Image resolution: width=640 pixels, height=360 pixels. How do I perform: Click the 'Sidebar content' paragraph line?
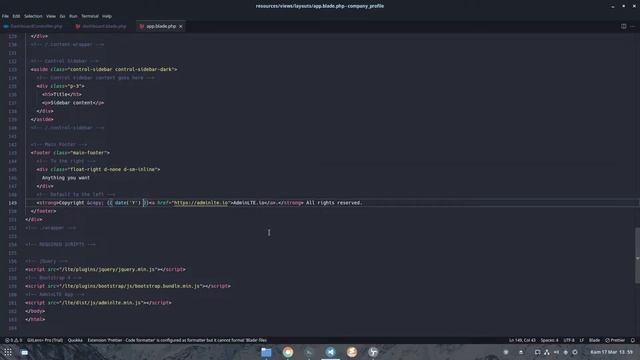pos(73,103)
